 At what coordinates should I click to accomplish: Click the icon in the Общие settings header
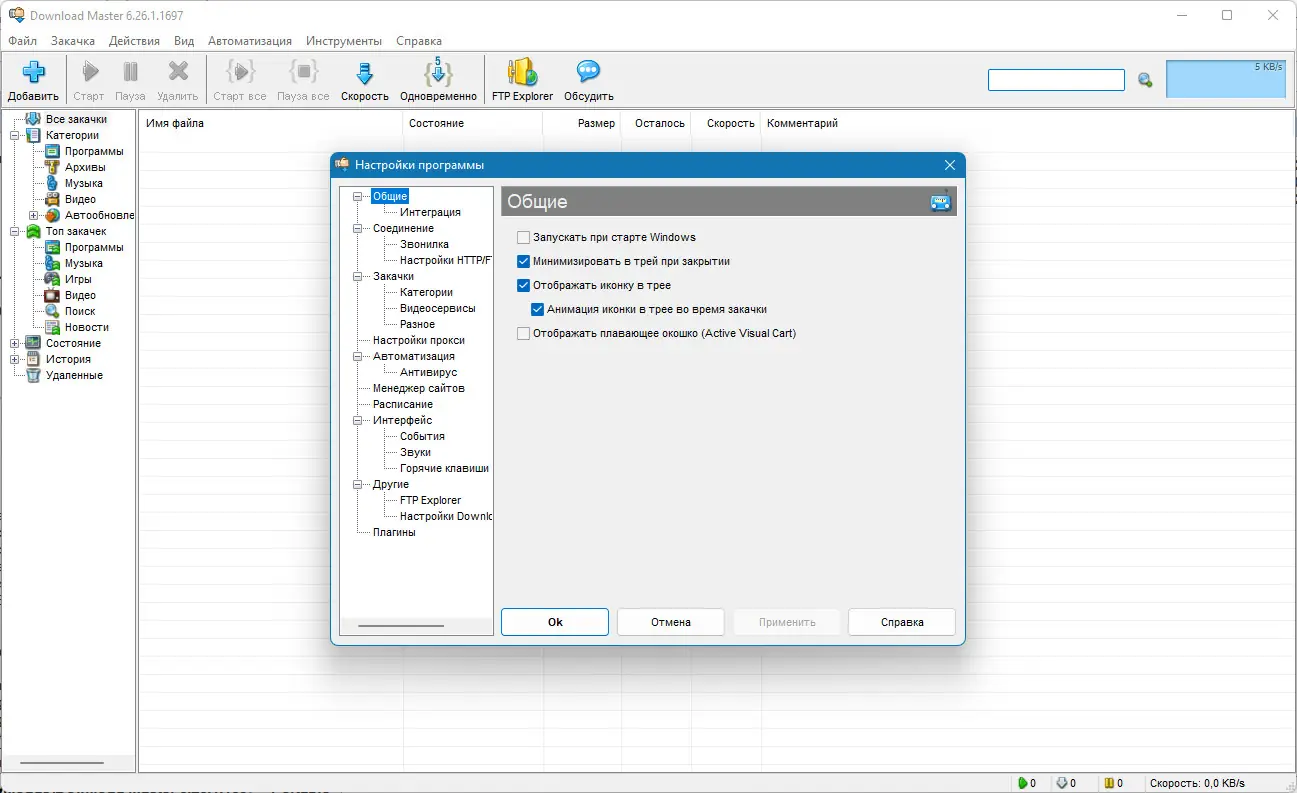coord(941,202)
